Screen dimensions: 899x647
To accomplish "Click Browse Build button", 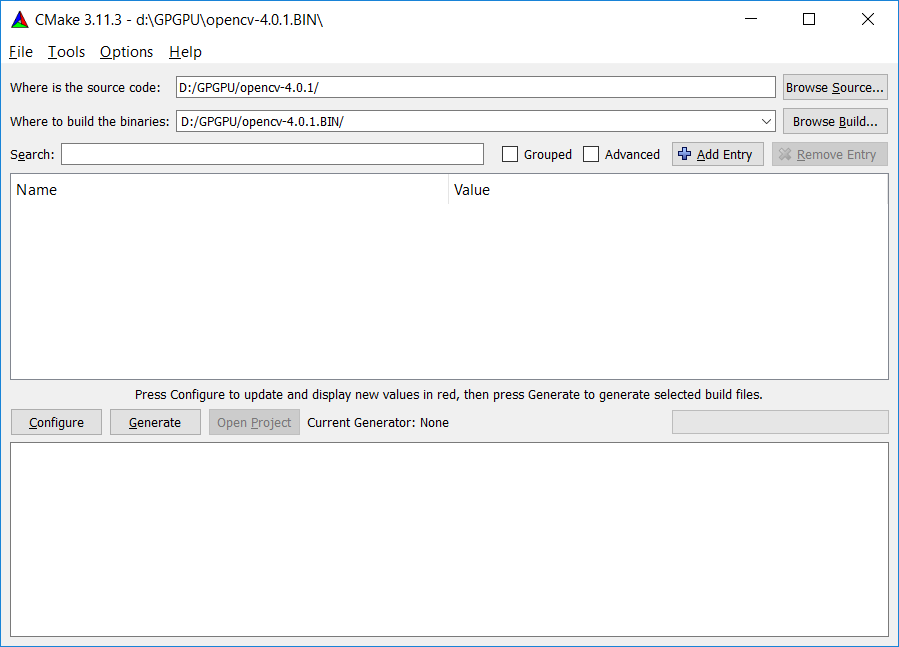I will tap(835, 122).
